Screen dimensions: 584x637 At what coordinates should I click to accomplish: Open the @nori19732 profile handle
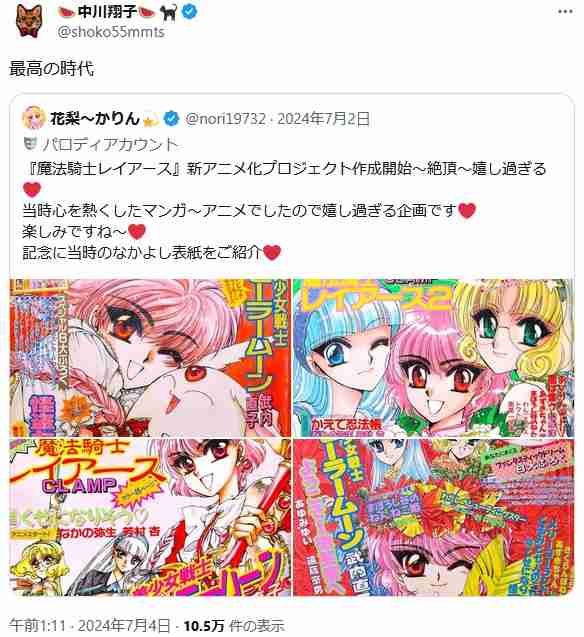225,119
